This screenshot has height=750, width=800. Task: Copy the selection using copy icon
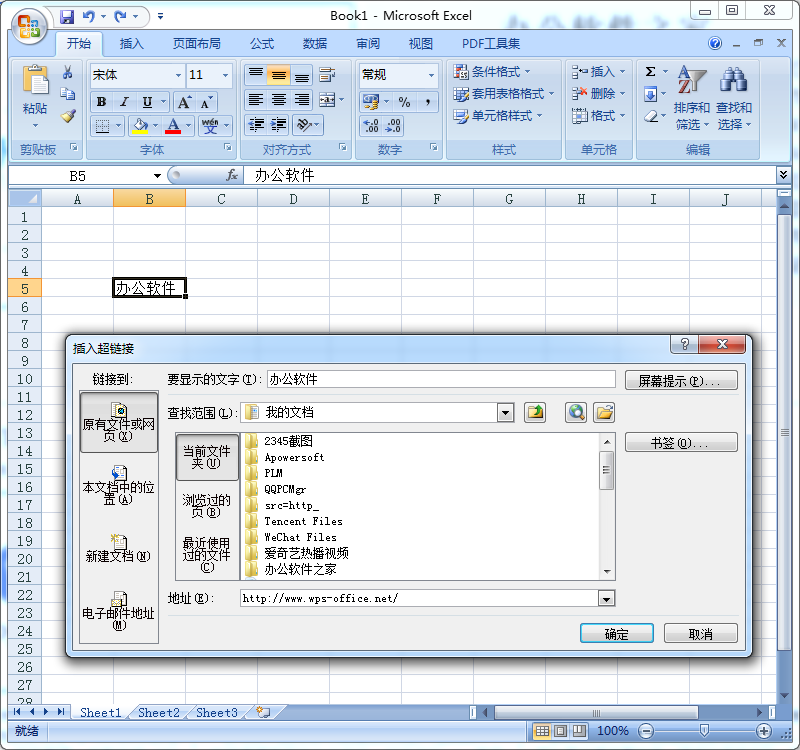pos(68,94)
